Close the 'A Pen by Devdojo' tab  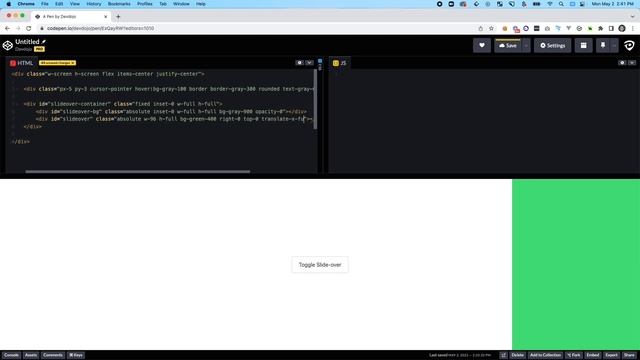pos(105,17)
